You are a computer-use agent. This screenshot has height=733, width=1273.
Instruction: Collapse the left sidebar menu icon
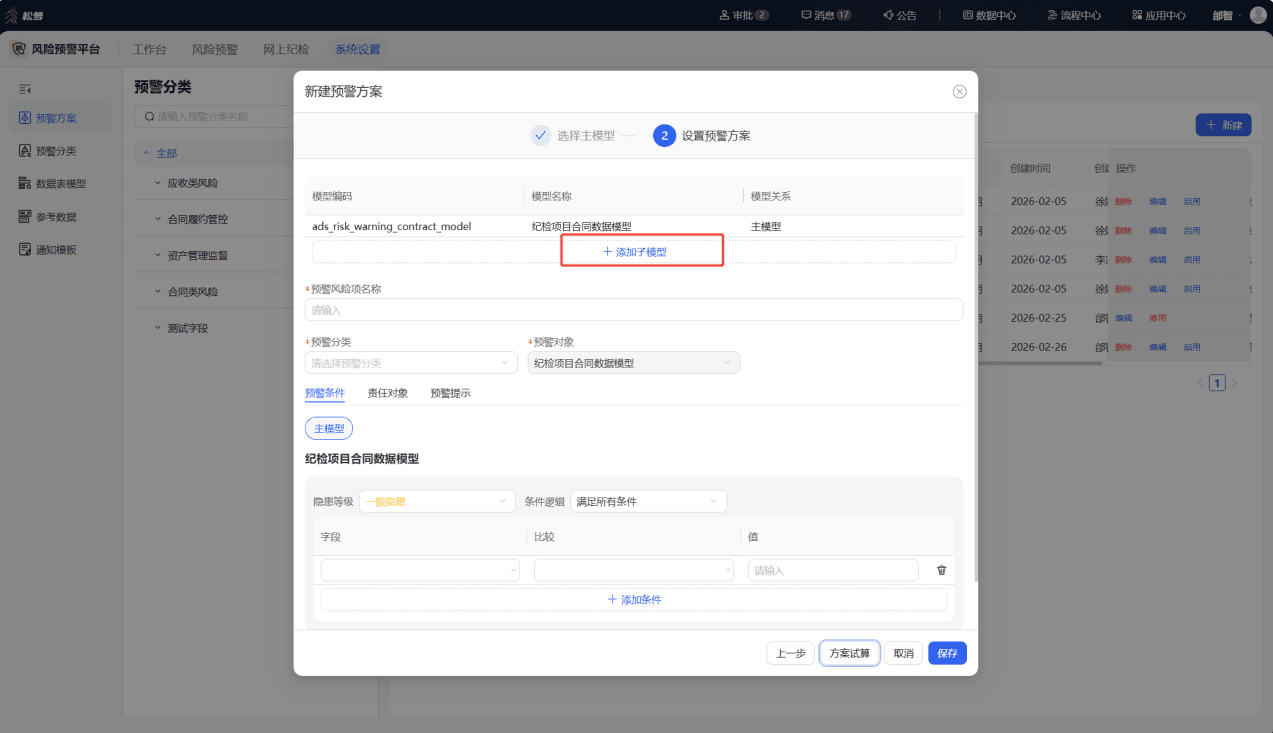pos(25,89)
